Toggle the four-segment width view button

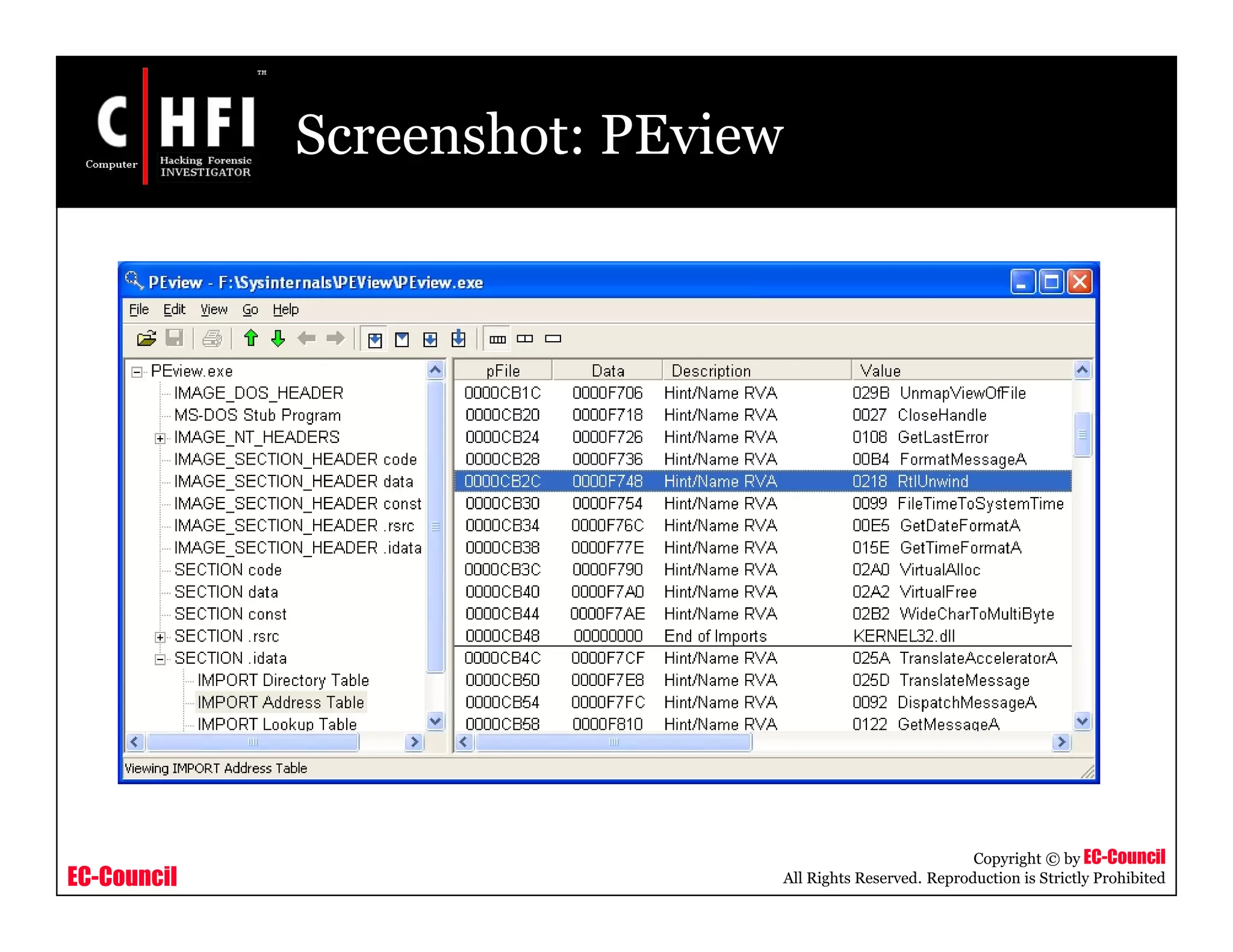coord(497,339)
